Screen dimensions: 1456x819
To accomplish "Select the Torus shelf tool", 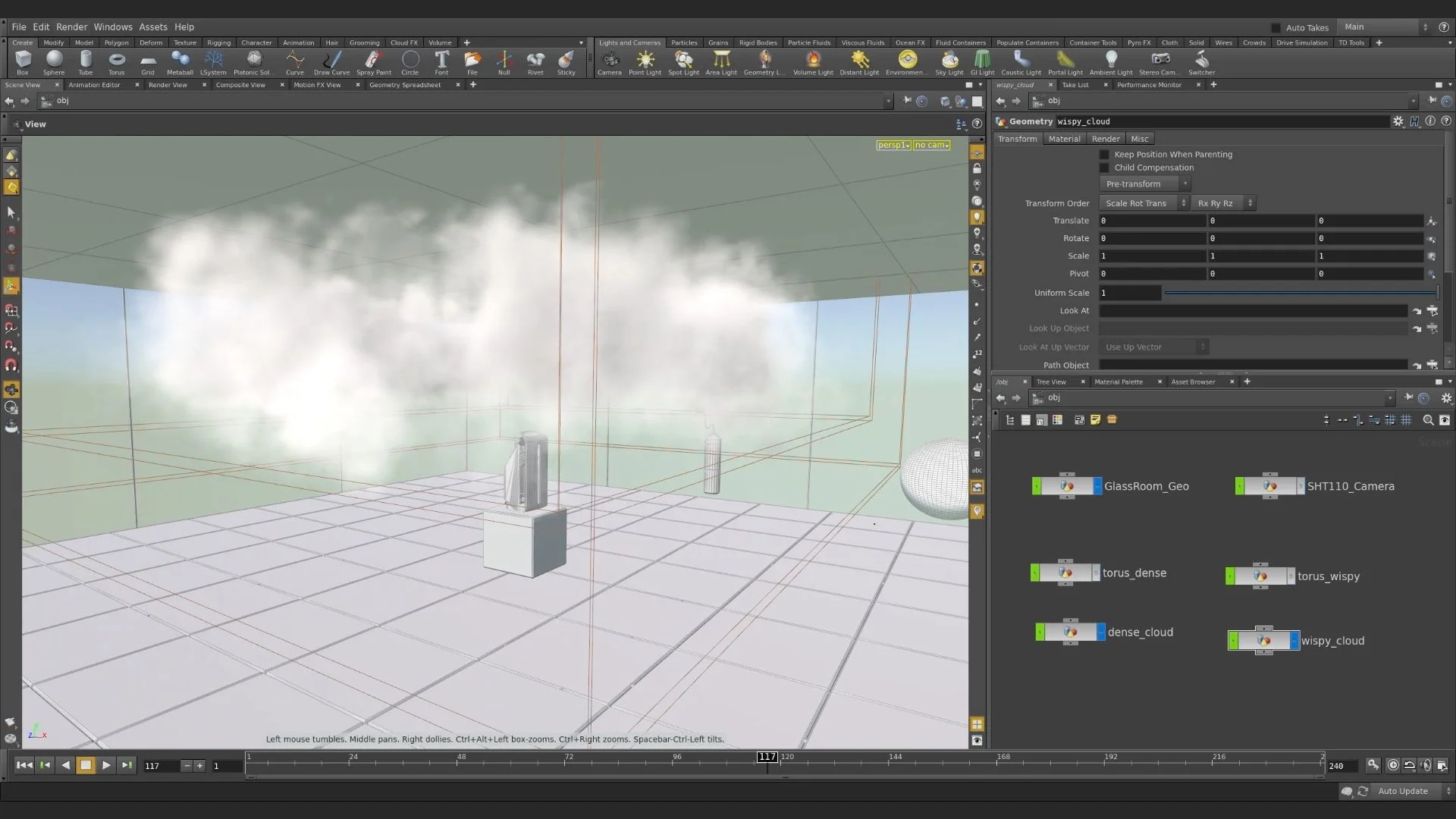I will [116, 61].
